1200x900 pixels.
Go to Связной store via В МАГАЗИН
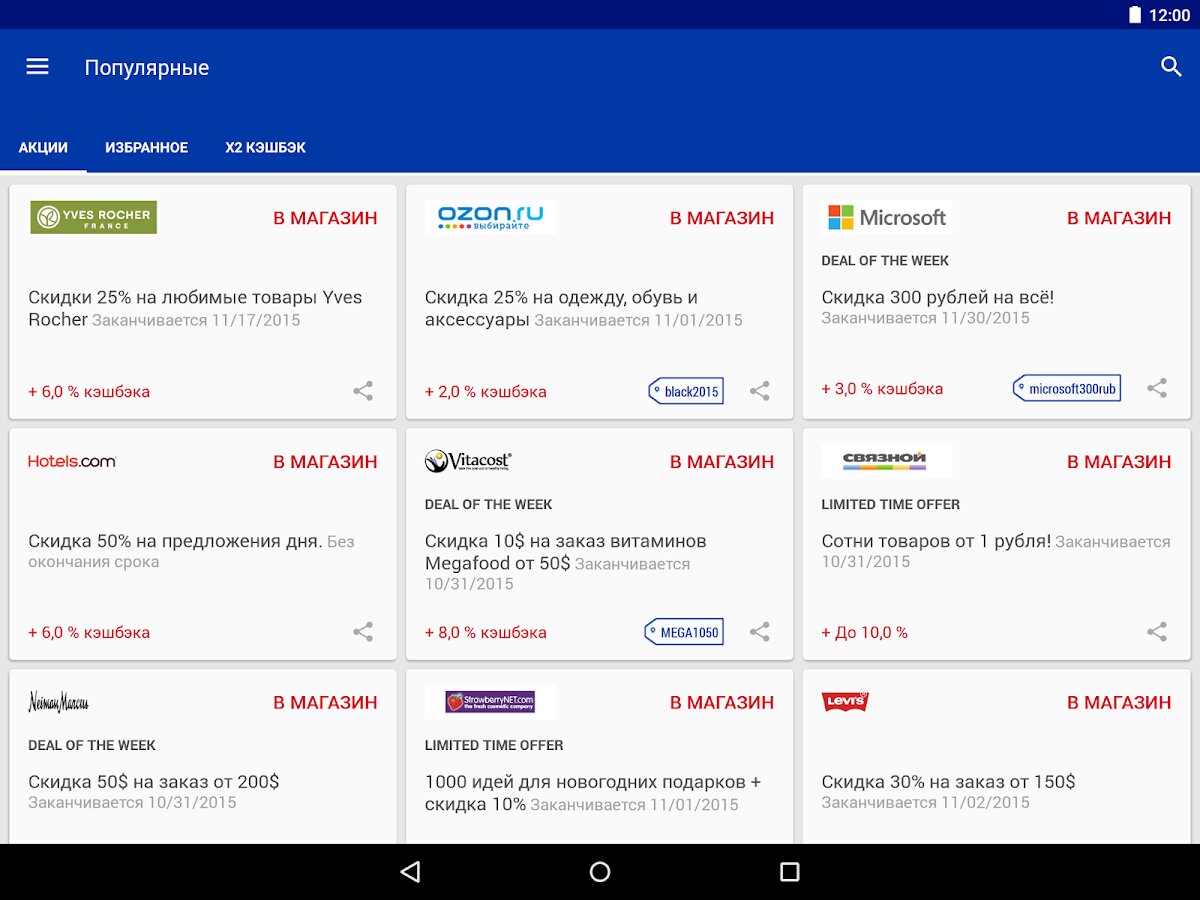click(x=1119, y=462)
